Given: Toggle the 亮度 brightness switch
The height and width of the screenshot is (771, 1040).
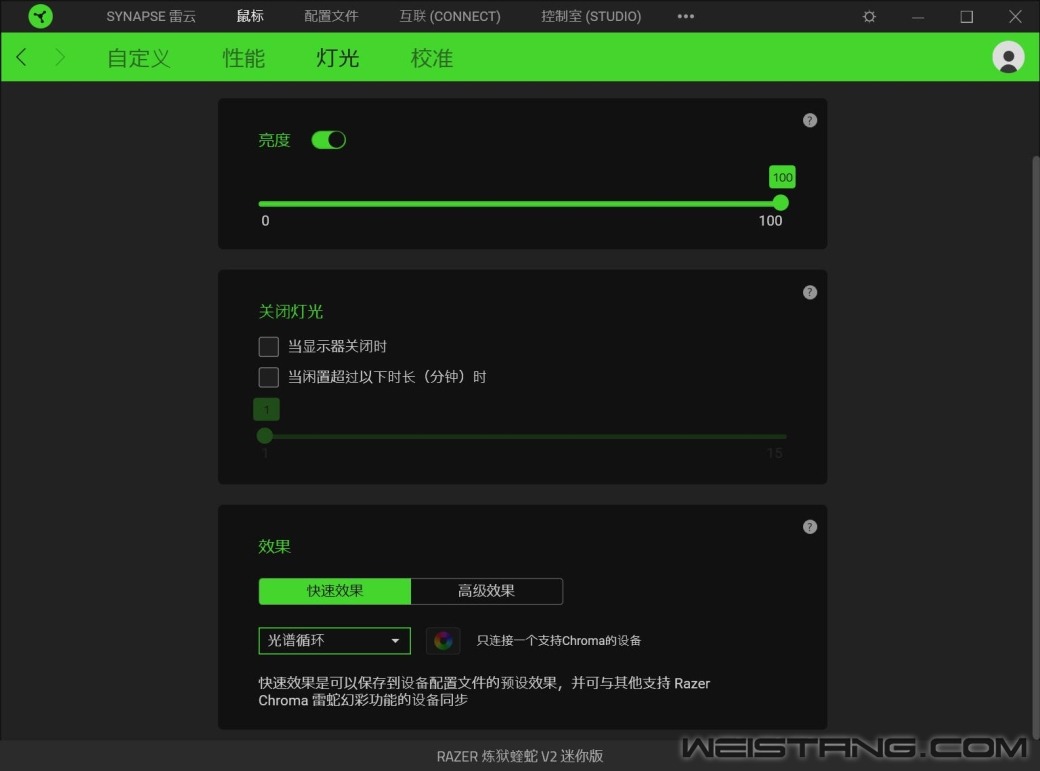Looking at the screenshot, I should pos(329,140).
